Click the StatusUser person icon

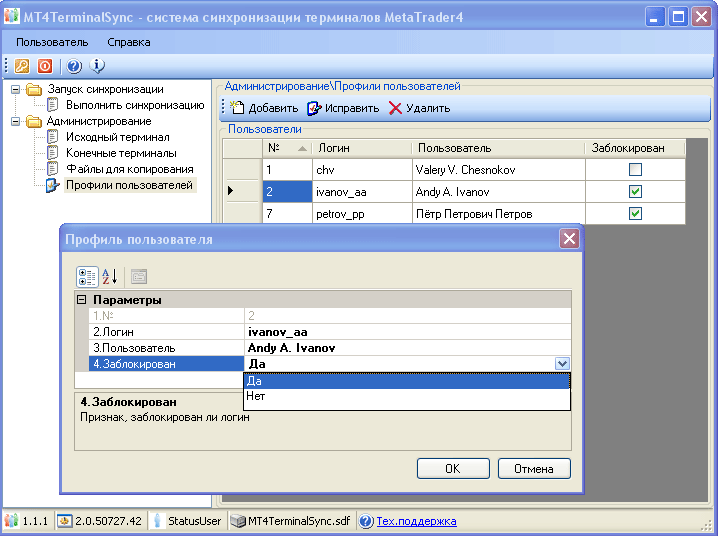pos(157,521)
